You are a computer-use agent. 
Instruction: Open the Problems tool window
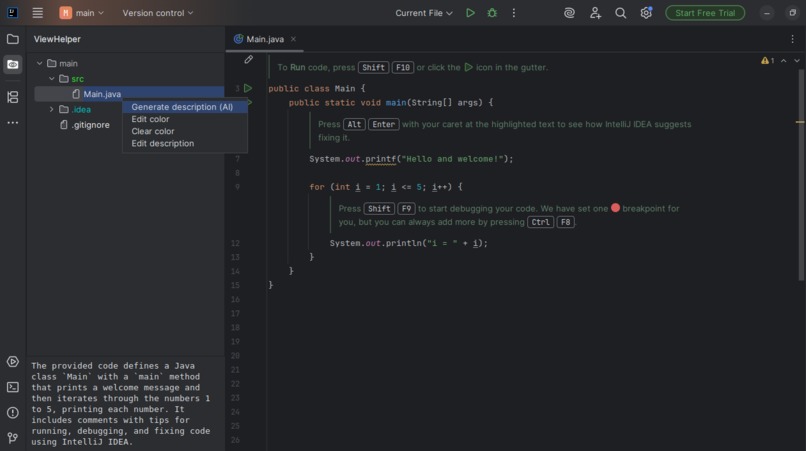(13, 412)
